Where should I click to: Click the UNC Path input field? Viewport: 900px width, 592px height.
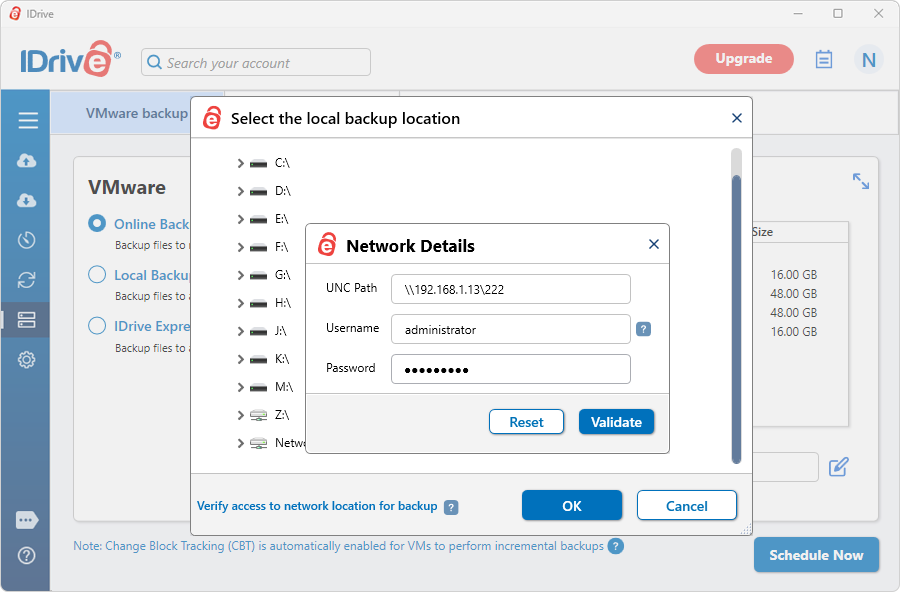click(511, 289)
